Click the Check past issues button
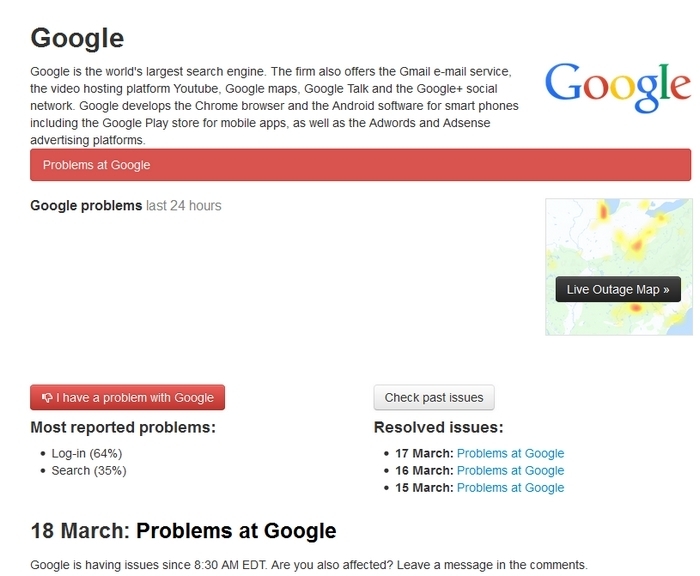The height and width of the screenshot is (576, 700). 434,397
